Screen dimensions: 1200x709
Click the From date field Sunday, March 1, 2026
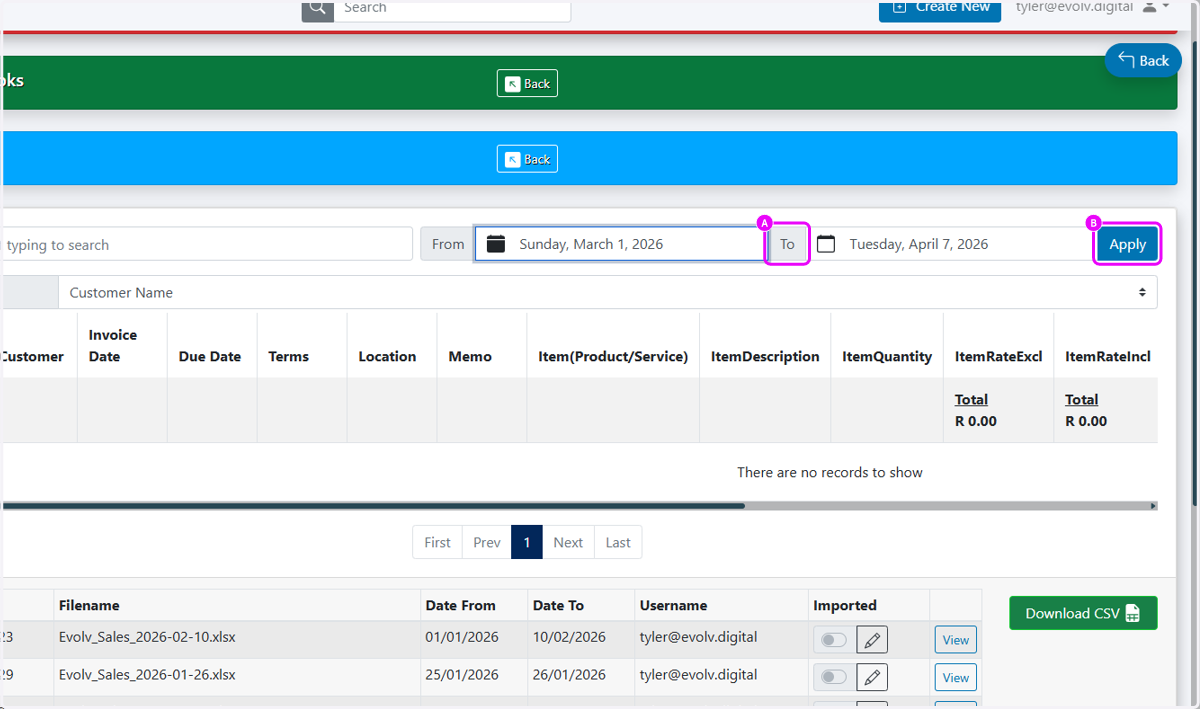click(620, 244)
